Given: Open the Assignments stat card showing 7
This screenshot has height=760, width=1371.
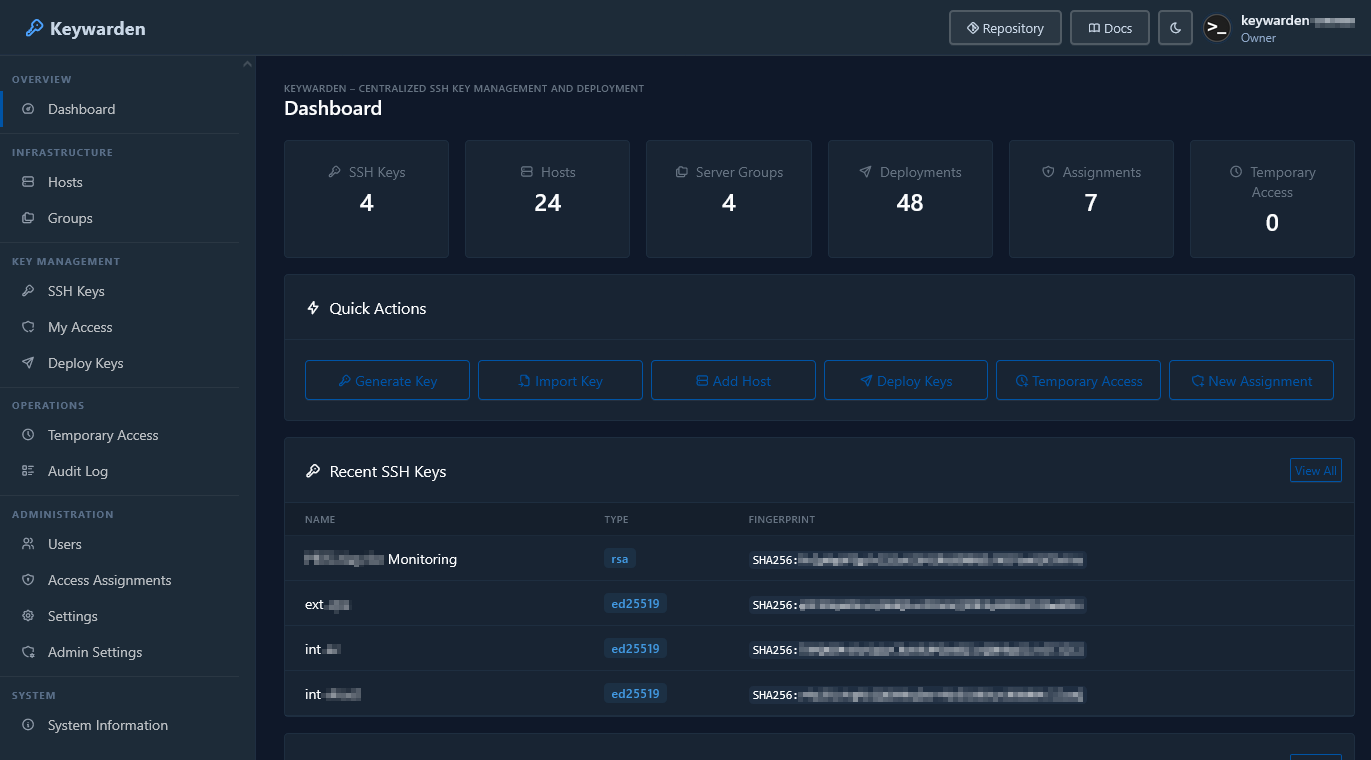Looking at the screenshot, I should tap(1091, 199).
